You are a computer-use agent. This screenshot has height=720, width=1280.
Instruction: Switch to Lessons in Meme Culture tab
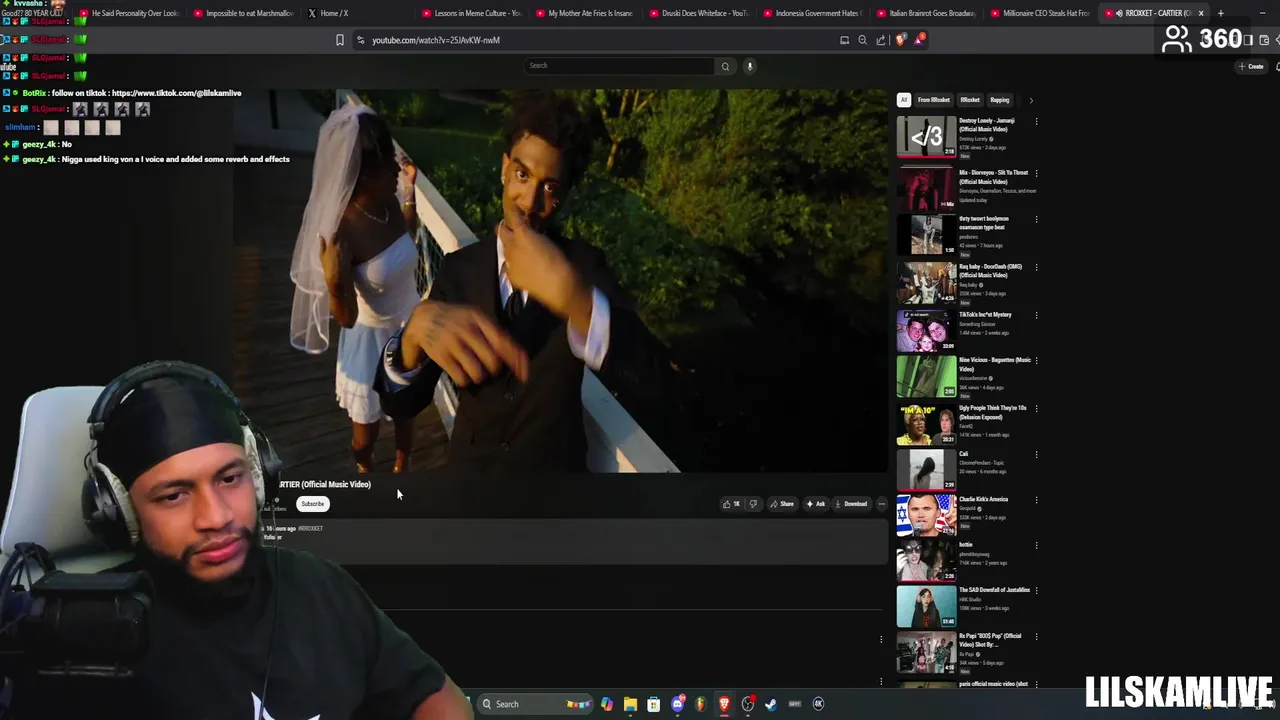[x=472, y=13]
